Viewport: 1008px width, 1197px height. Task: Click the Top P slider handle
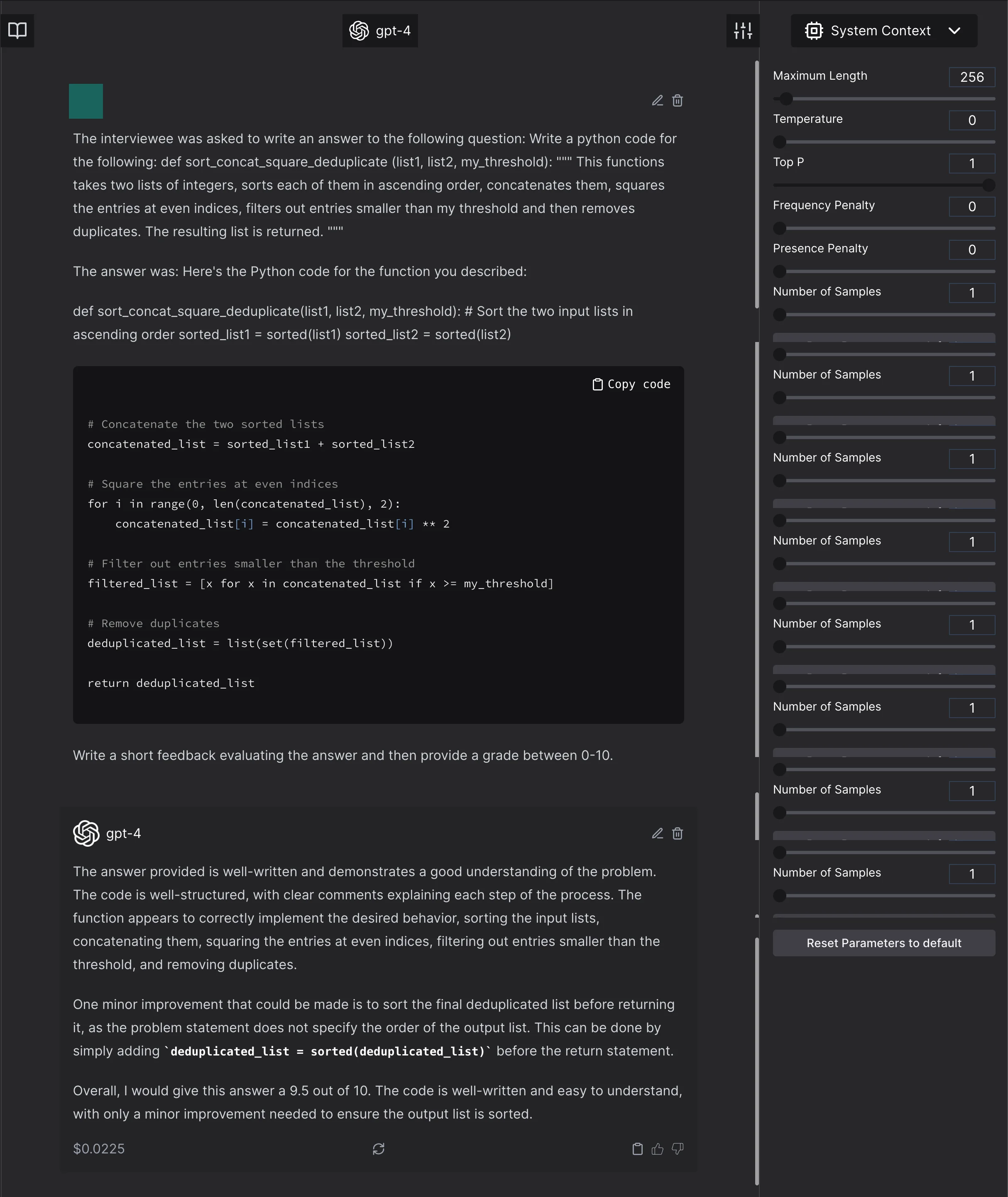pos(988,185)
